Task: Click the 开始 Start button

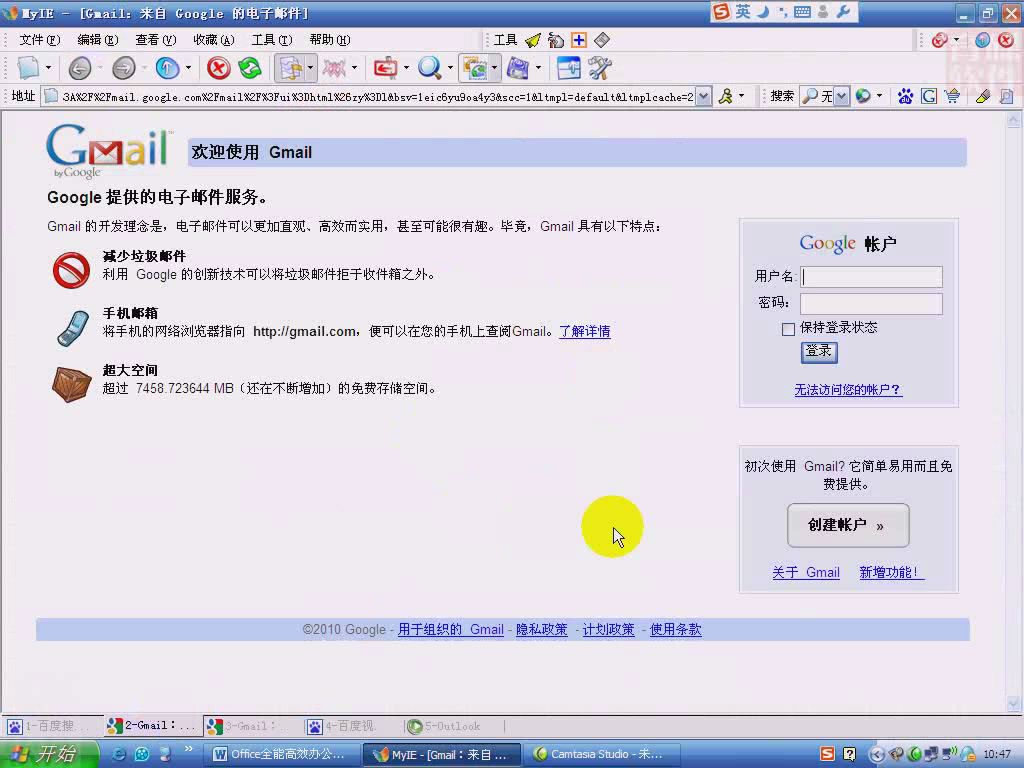Action: click(50, 754)
